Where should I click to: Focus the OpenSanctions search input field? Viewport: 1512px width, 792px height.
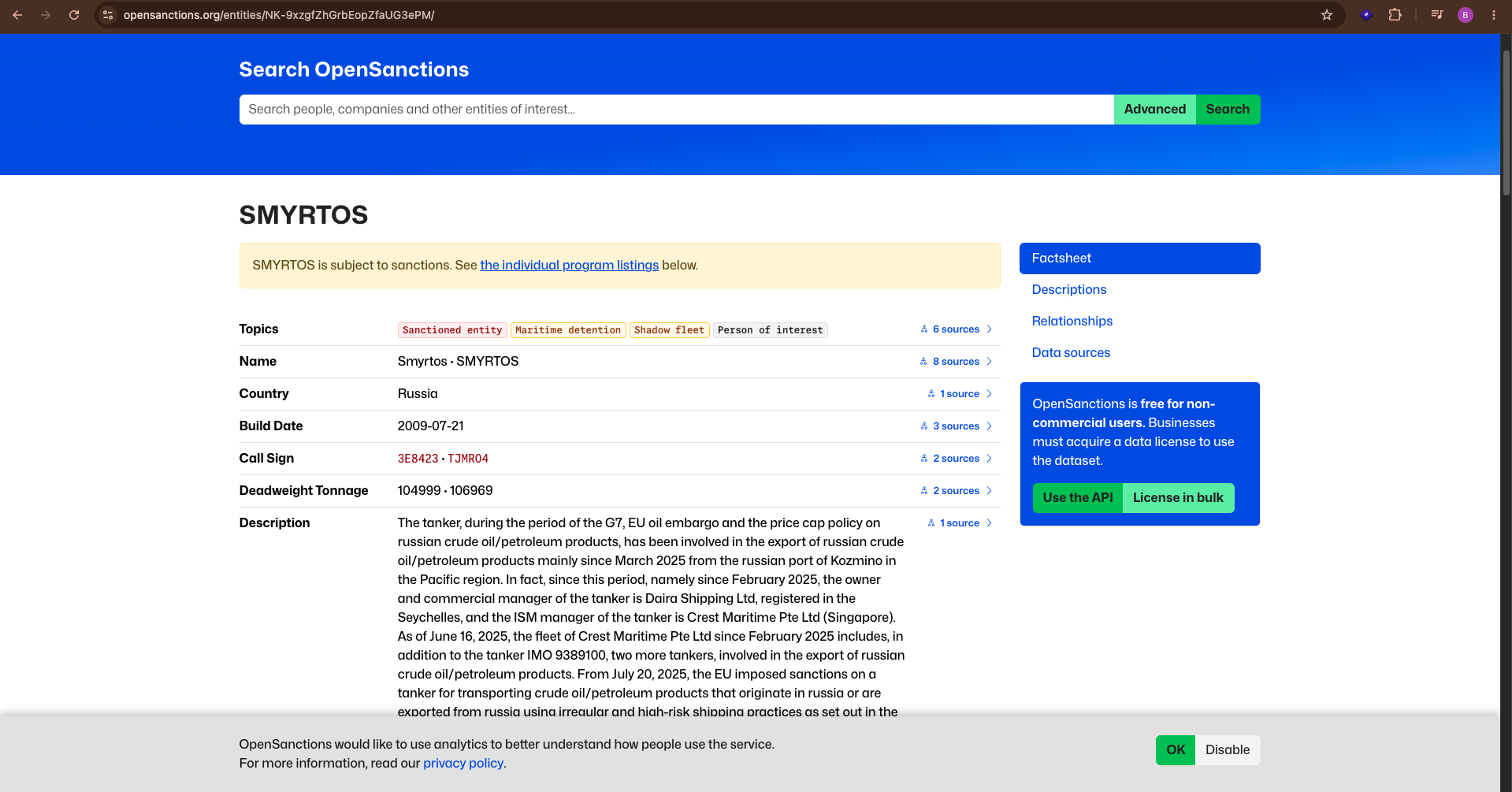coord(677,110)
